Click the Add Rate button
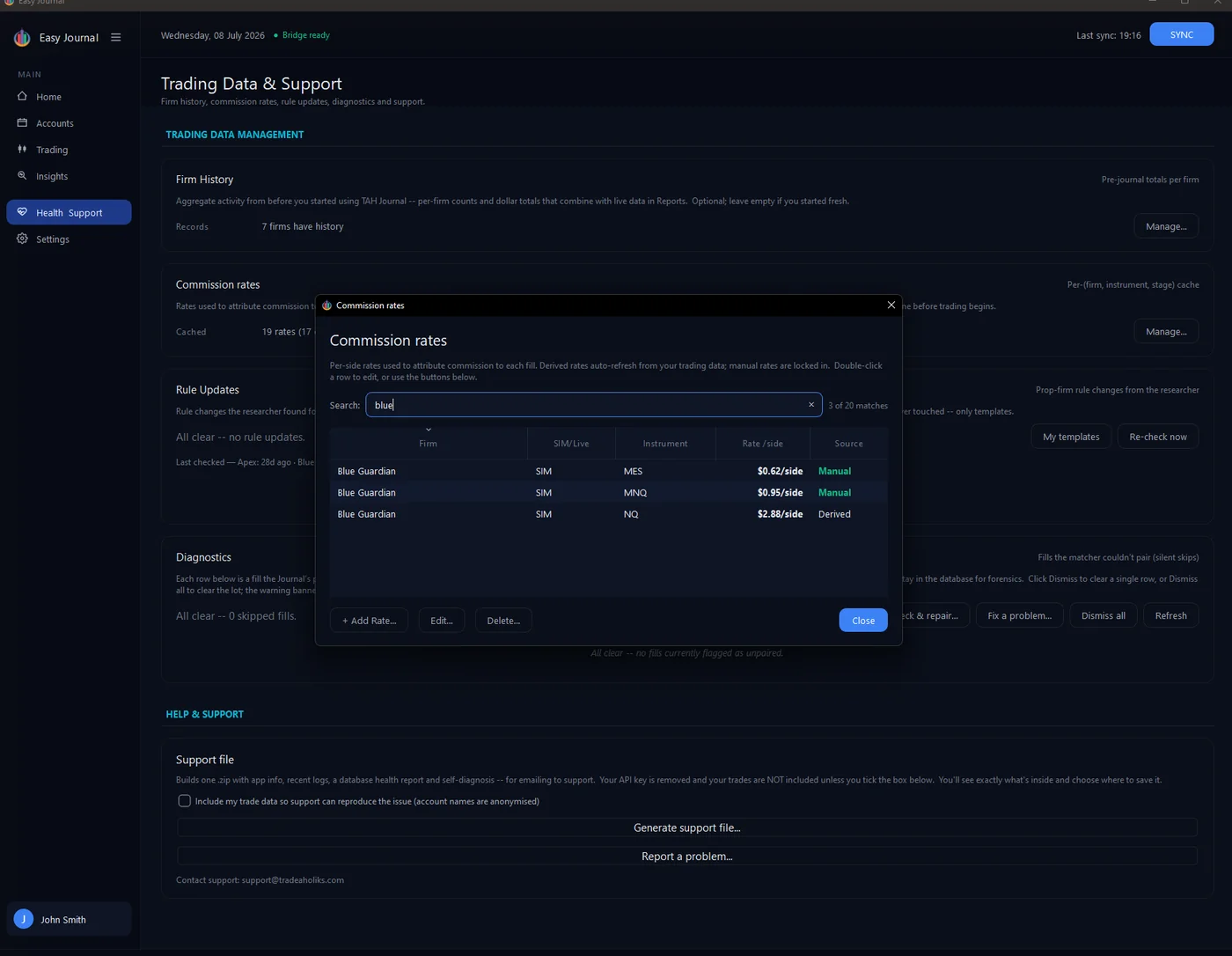Image resolution: width=1232 pixels, height=956 pixels. (369, 621)
